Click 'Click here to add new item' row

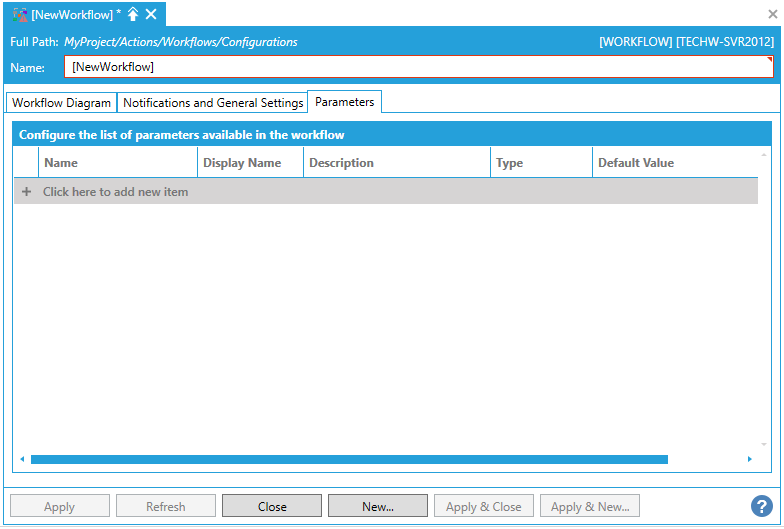coord(115,191)
